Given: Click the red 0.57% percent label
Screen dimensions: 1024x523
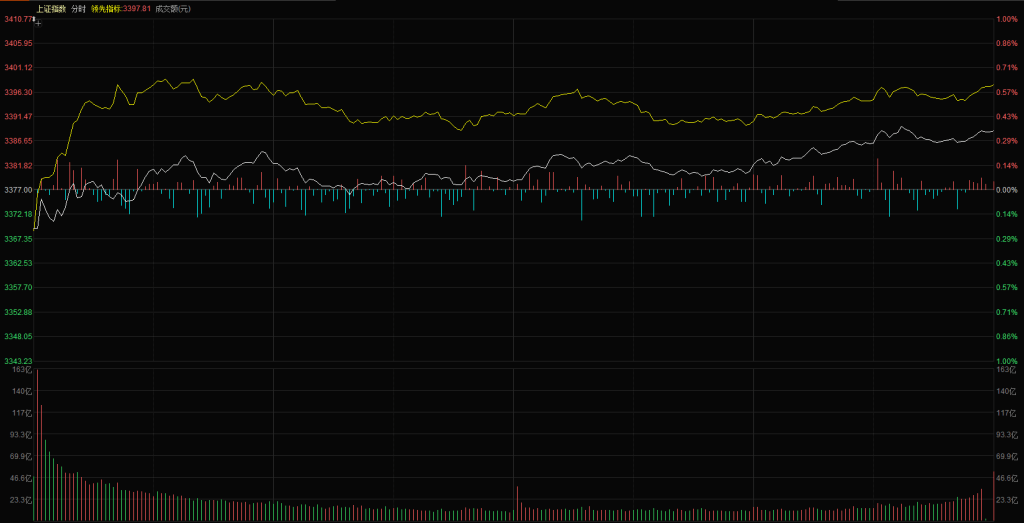Looking at the screenshot, I should pos(1007,92).
